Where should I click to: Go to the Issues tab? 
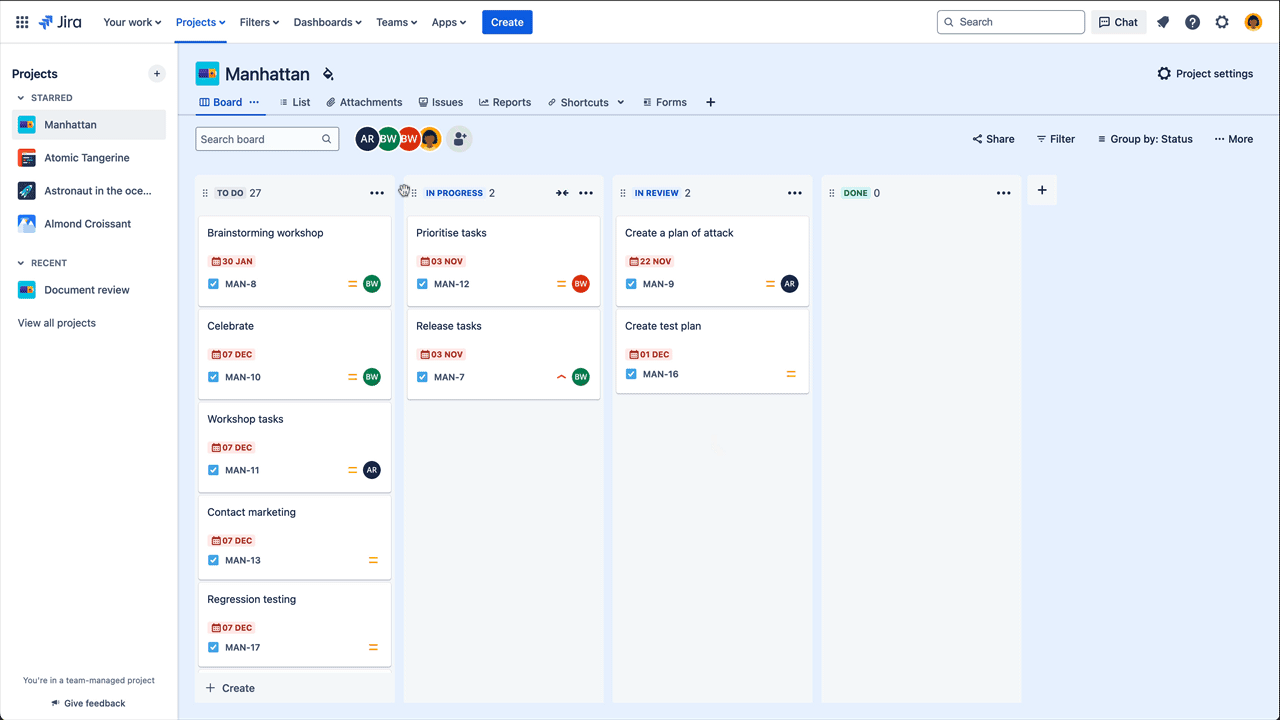coord(440,102)
